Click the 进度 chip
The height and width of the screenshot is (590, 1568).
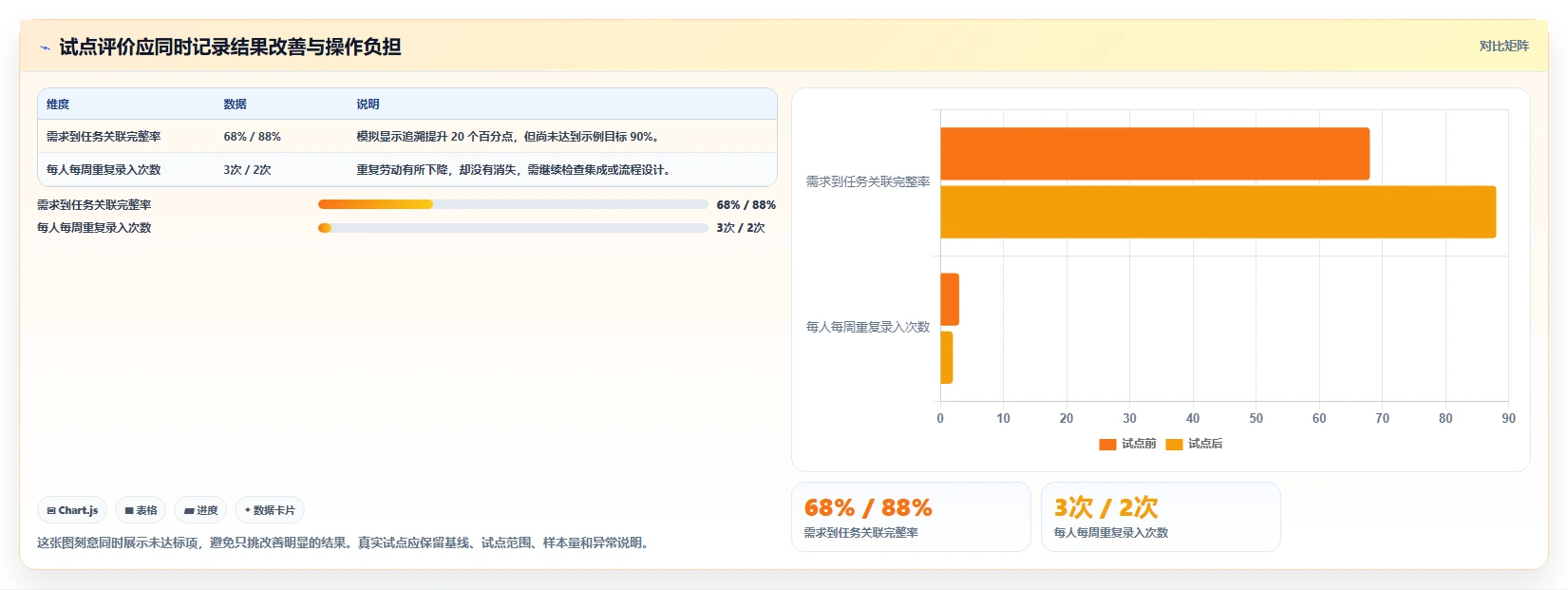click(x=200, y=510)
